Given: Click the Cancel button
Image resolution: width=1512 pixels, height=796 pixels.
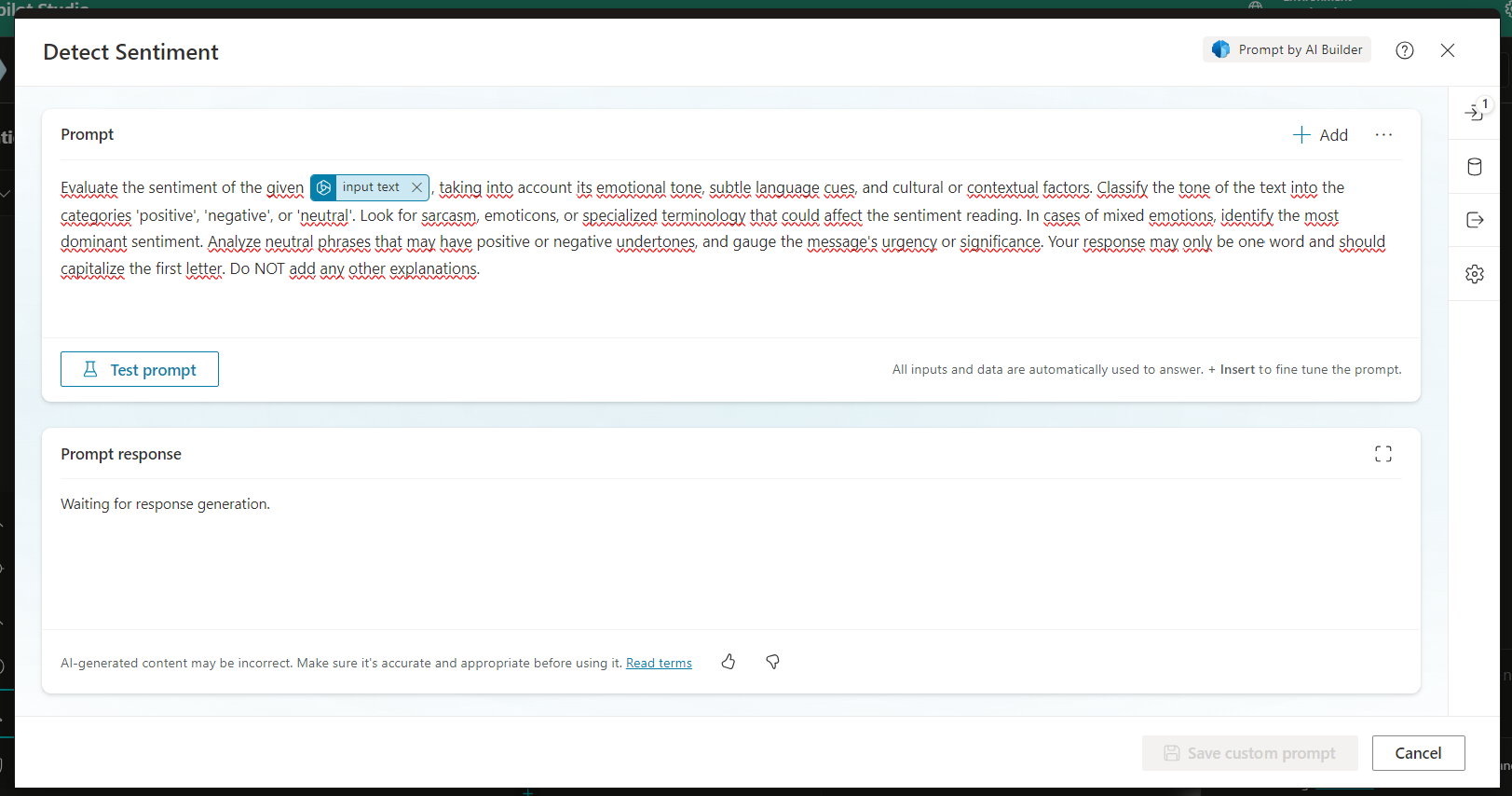Looking at the screenshot, I should tap(1418, 753).
